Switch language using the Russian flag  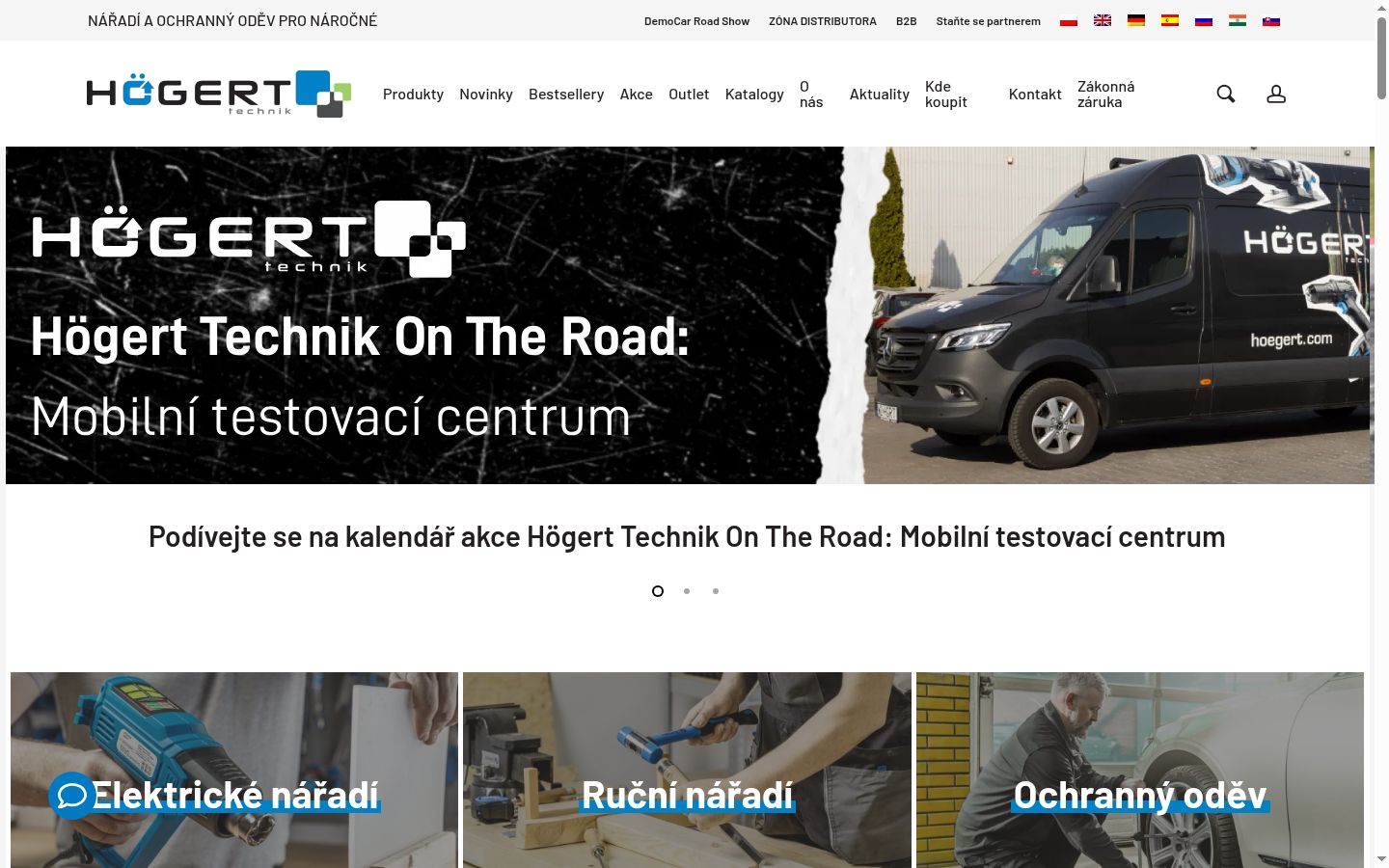pyautogui.click(x=1204, y=20)
